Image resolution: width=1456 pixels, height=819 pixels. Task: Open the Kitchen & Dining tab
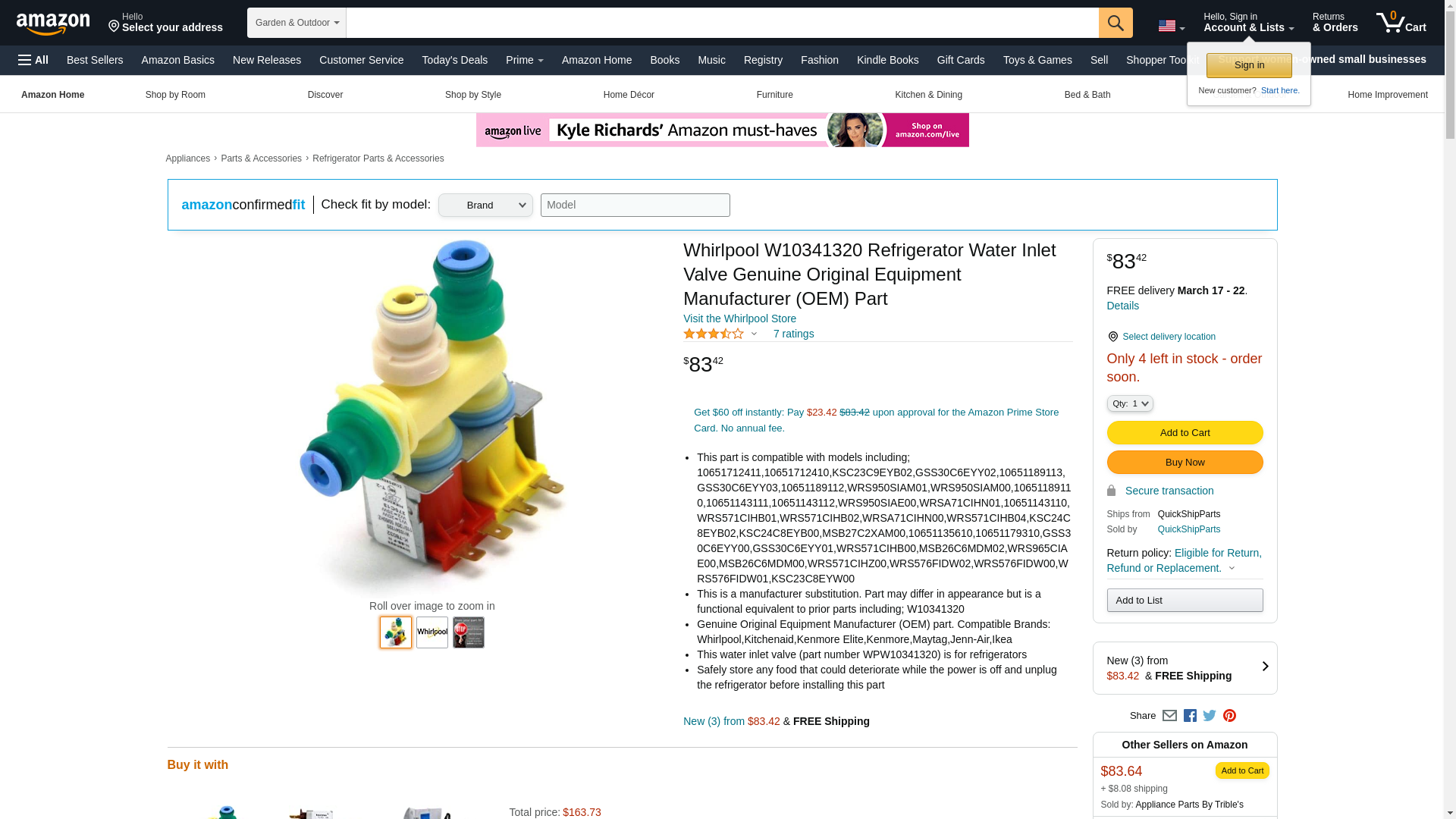[928, 95]
